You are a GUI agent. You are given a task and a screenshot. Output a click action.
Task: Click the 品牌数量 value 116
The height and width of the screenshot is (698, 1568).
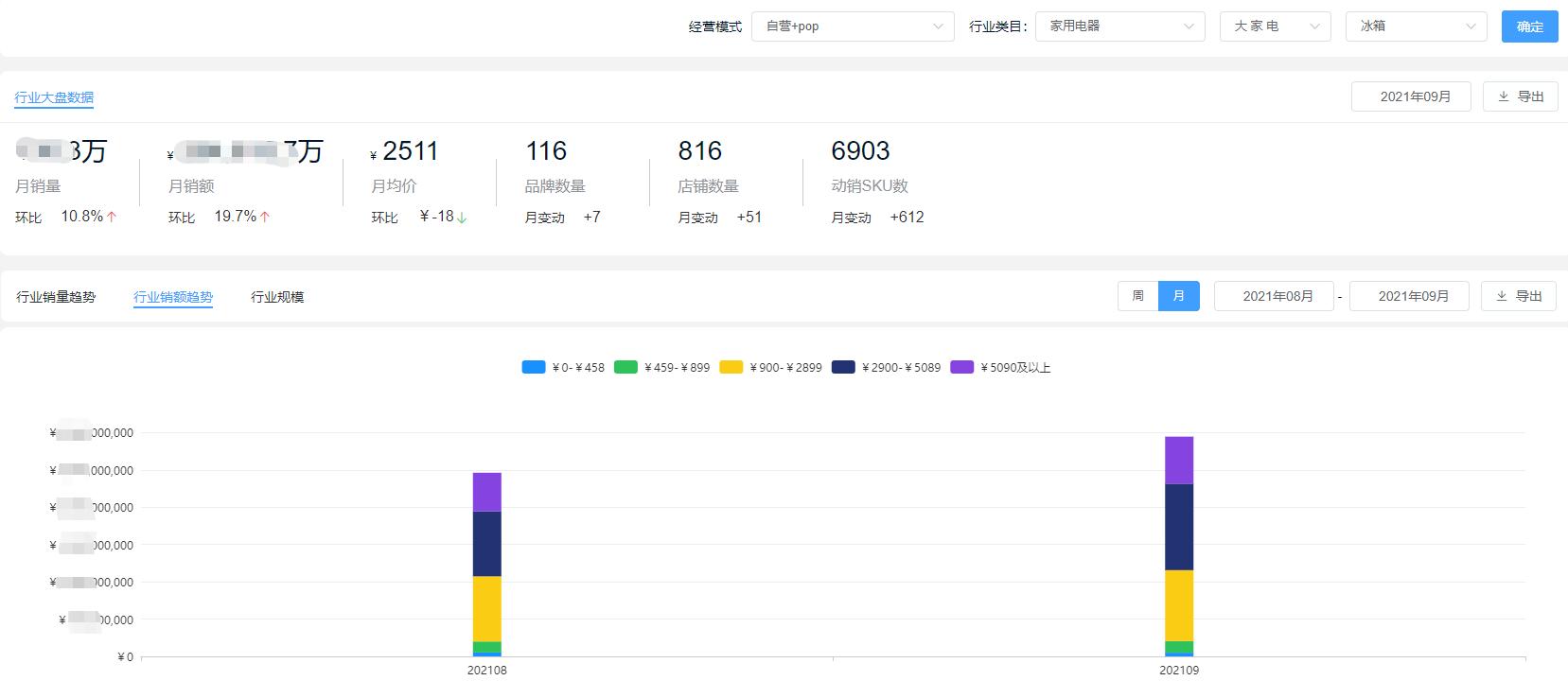[x=546, y=151]
